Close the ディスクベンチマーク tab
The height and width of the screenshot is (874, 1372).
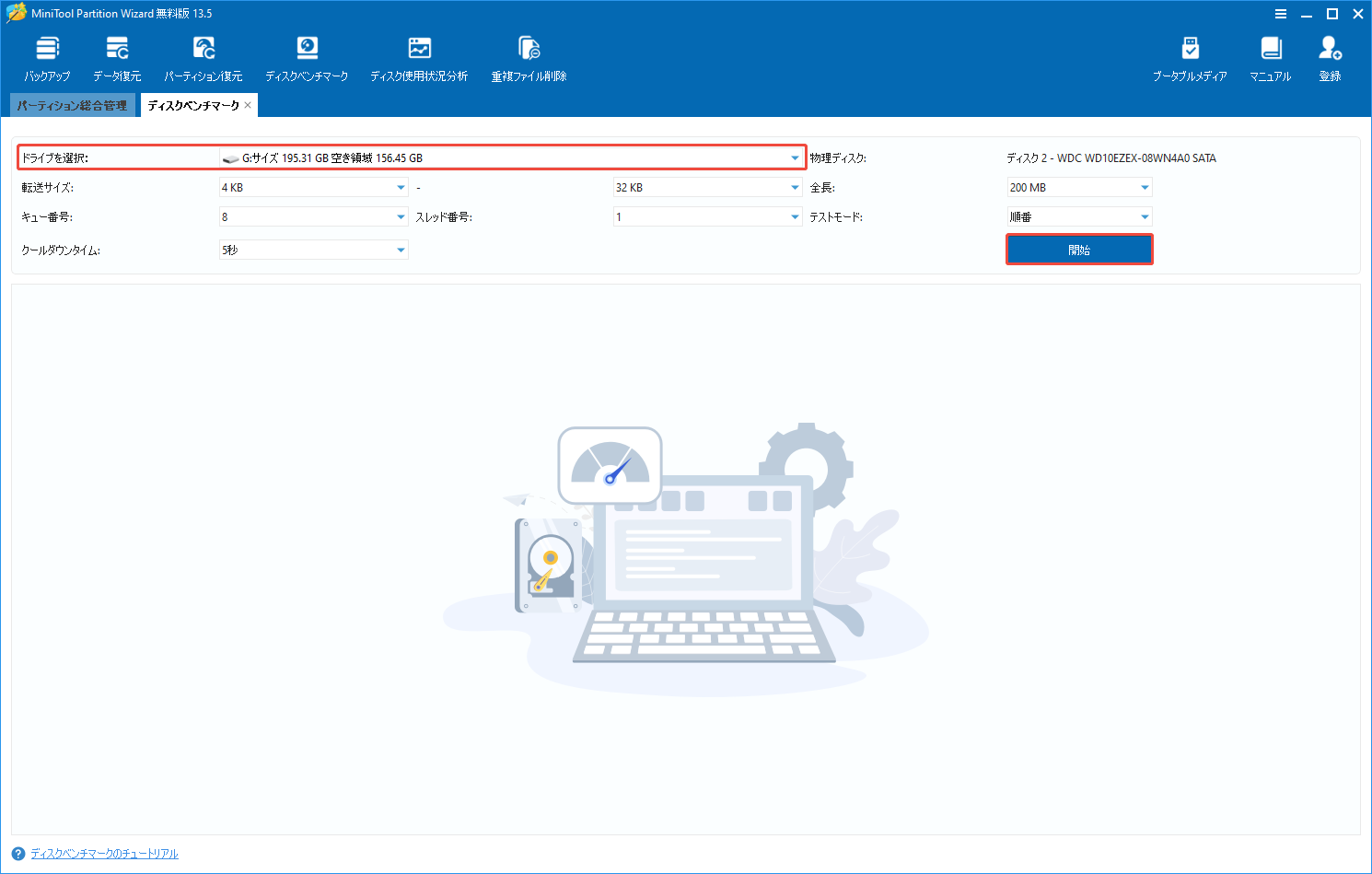pyautogui.click(x=247, y=105)
